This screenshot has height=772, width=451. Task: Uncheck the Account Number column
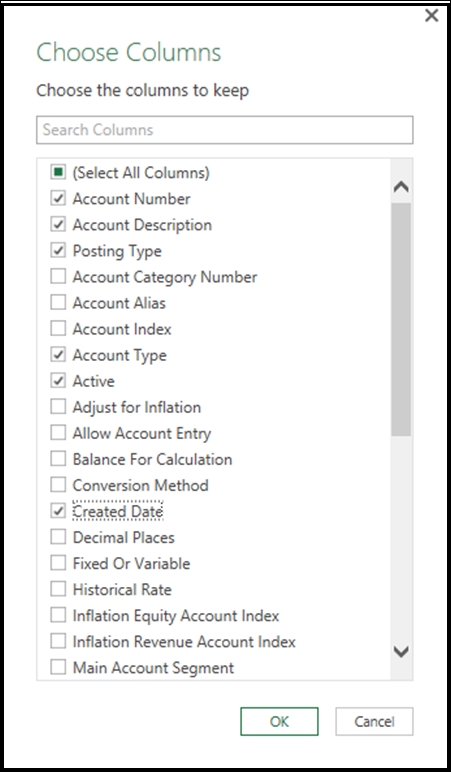click(58, 199)
